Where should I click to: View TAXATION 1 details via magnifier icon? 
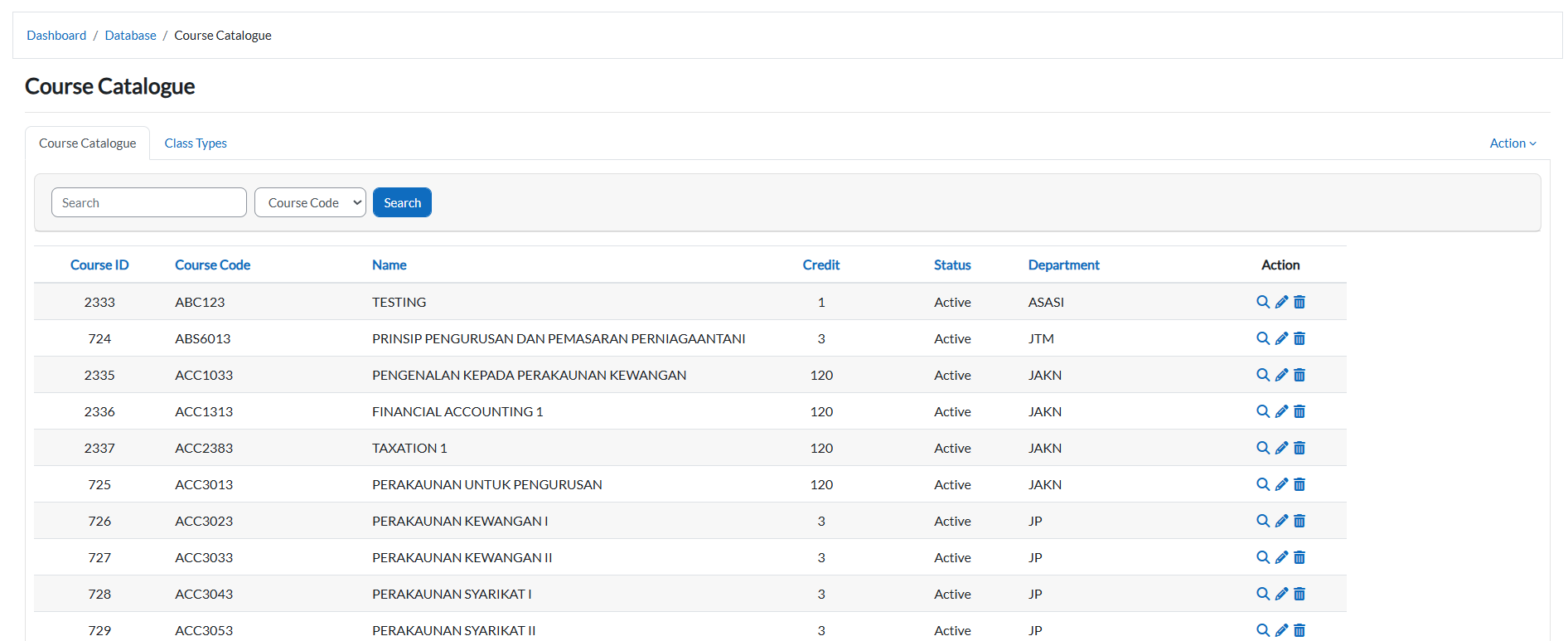coord(1262,448)
